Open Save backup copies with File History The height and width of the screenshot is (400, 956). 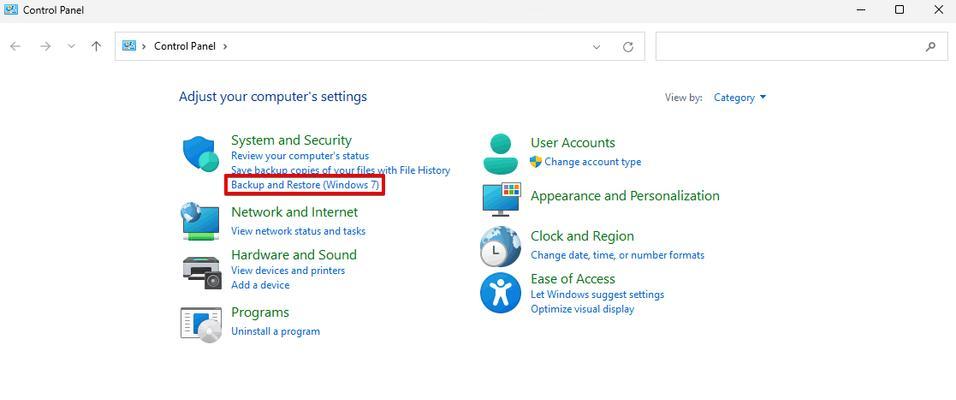[340, 170]
